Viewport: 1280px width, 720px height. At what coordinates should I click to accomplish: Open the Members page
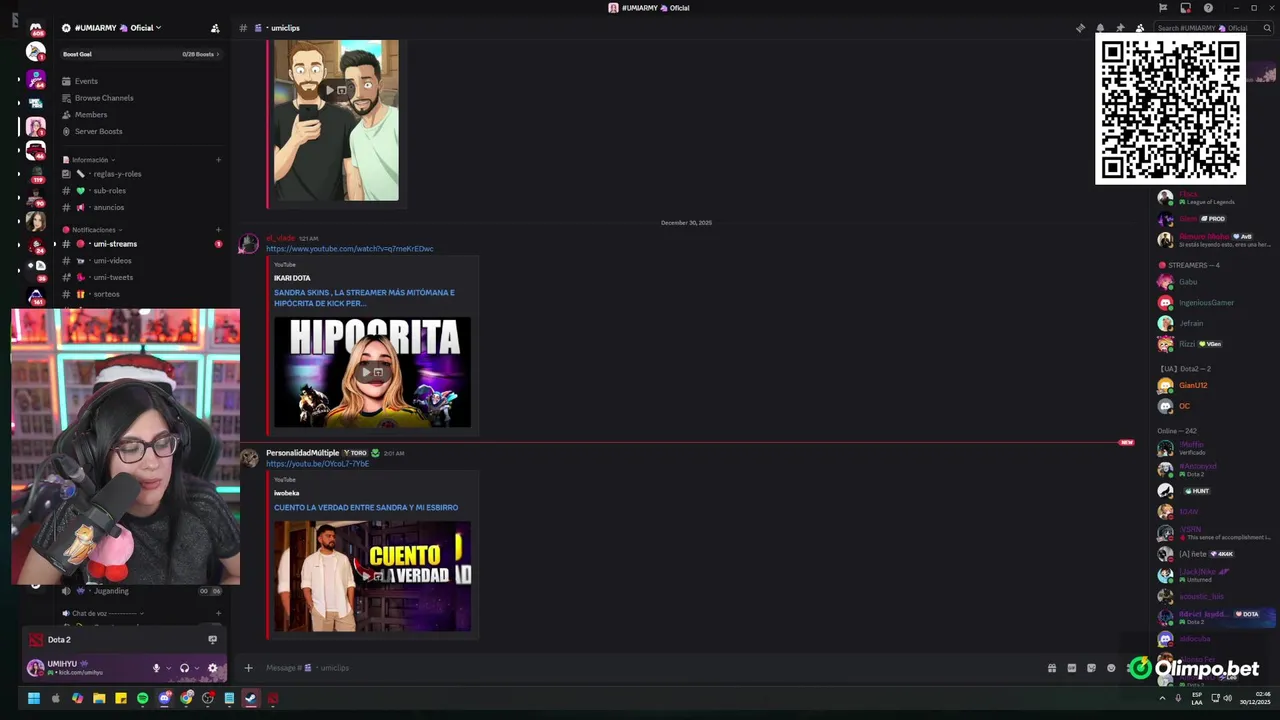point(91,115)
